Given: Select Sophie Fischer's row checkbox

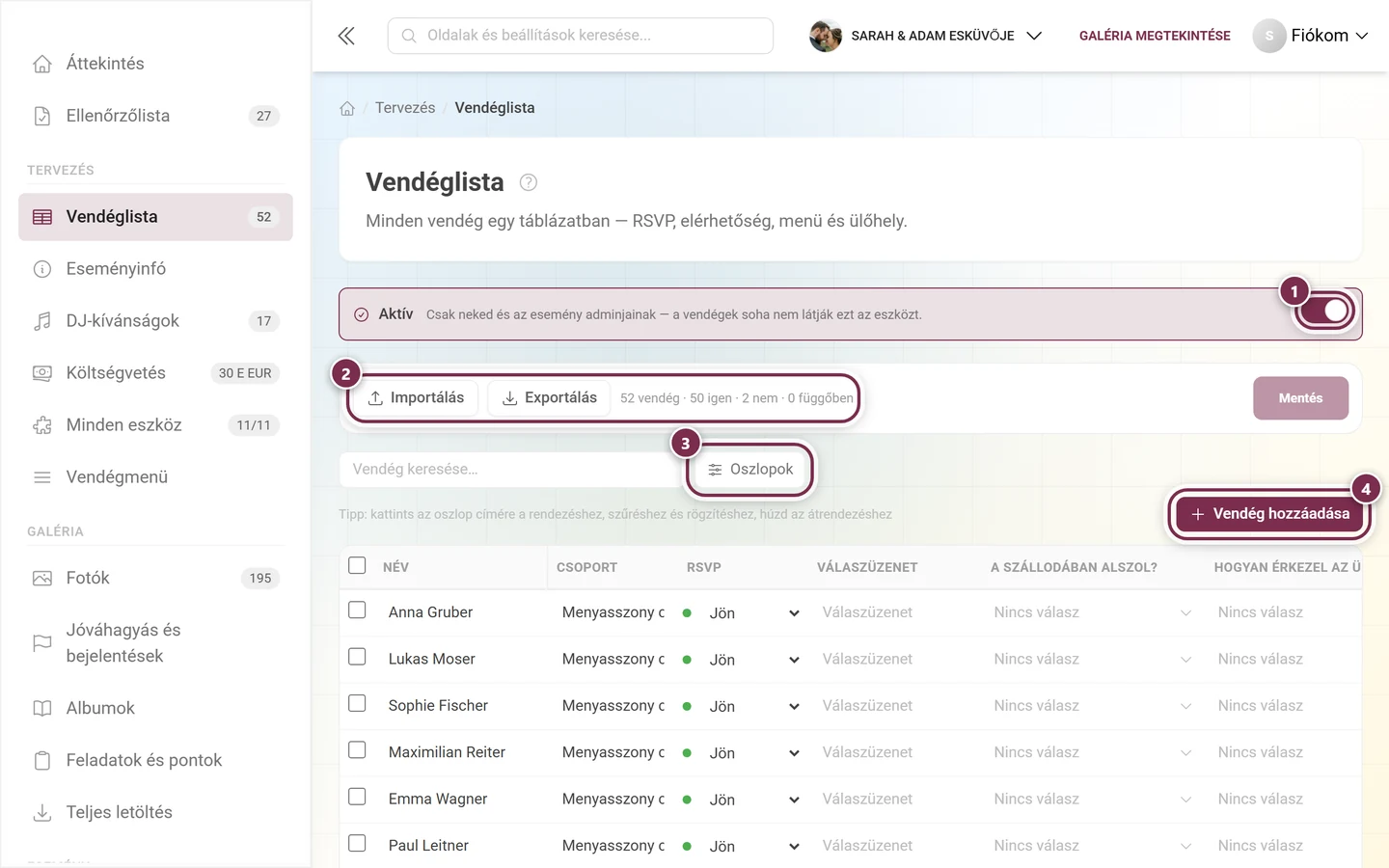Looking at the screenshot, I should coord(357,703).
